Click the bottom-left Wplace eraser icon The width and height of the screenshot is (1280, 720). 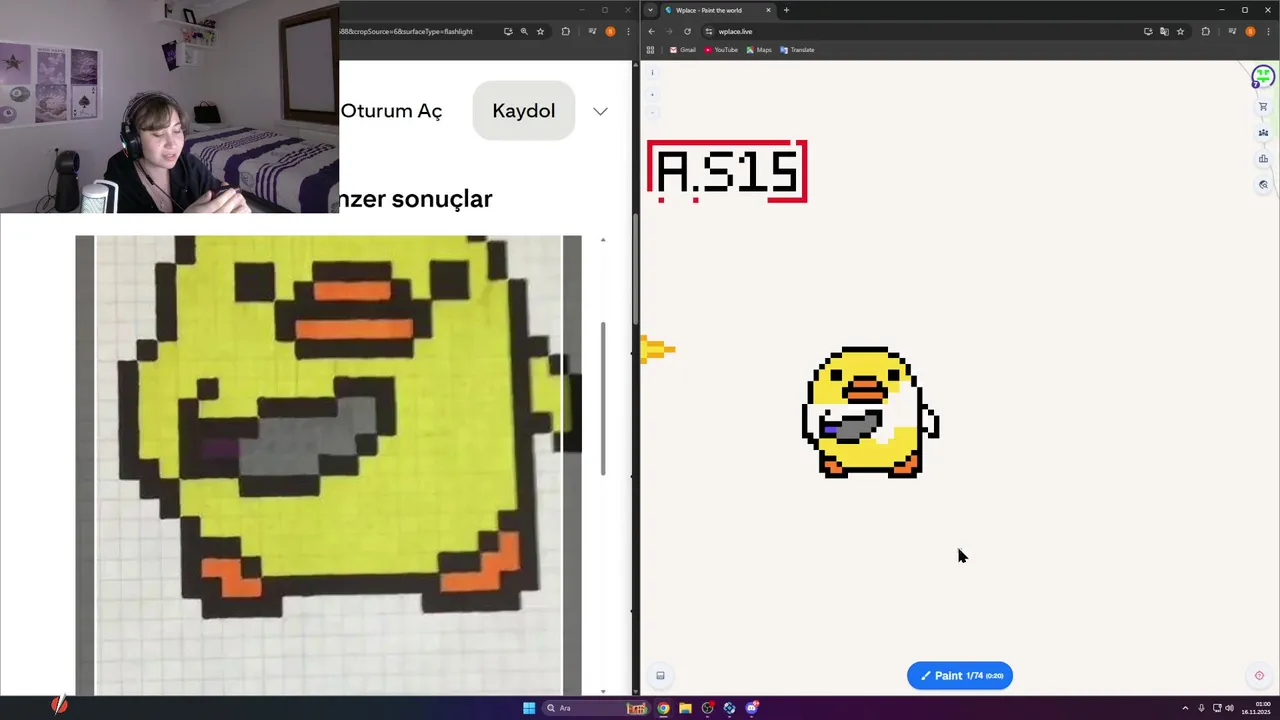[x=660, y=676]
